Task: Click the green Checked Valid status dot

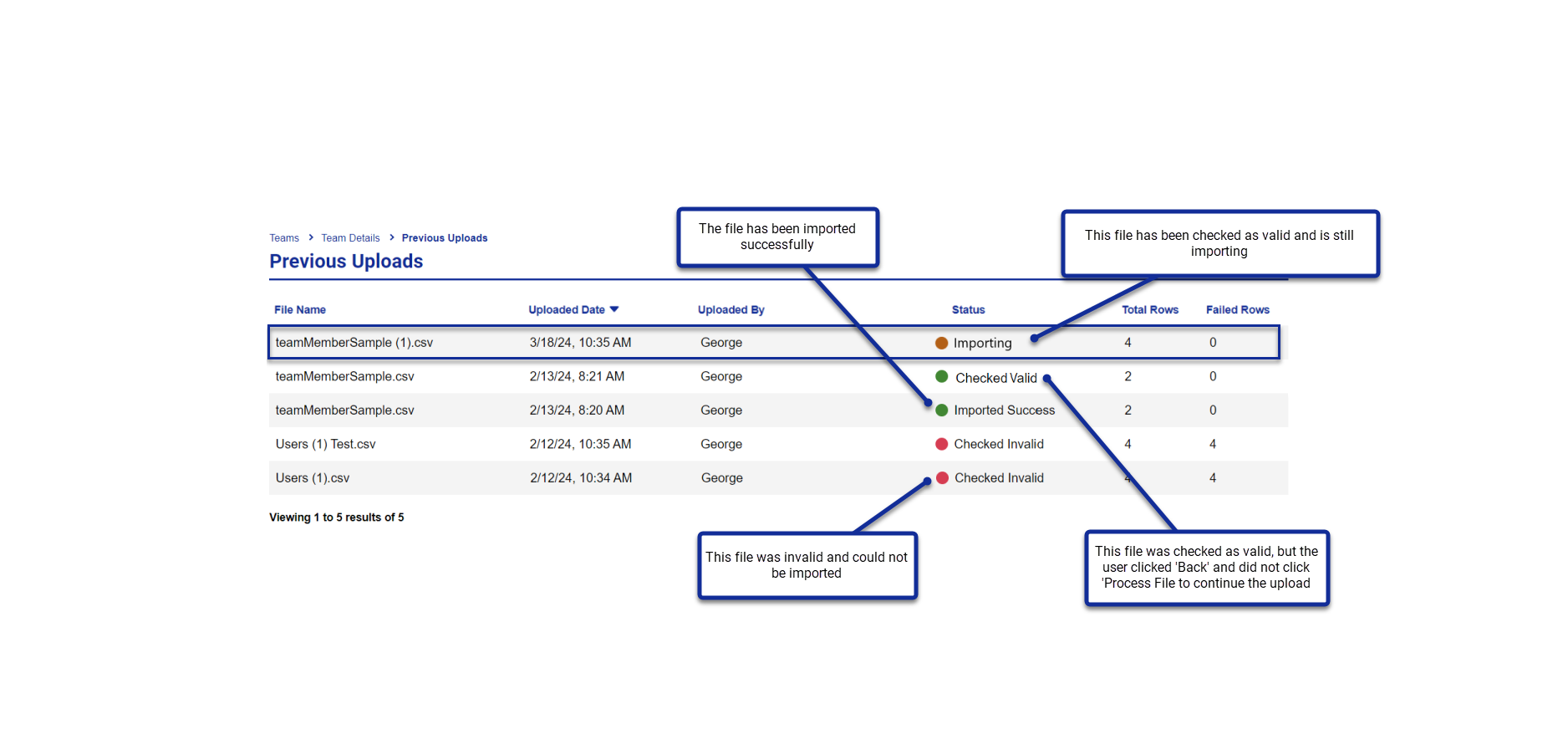Action: [941, 376]
